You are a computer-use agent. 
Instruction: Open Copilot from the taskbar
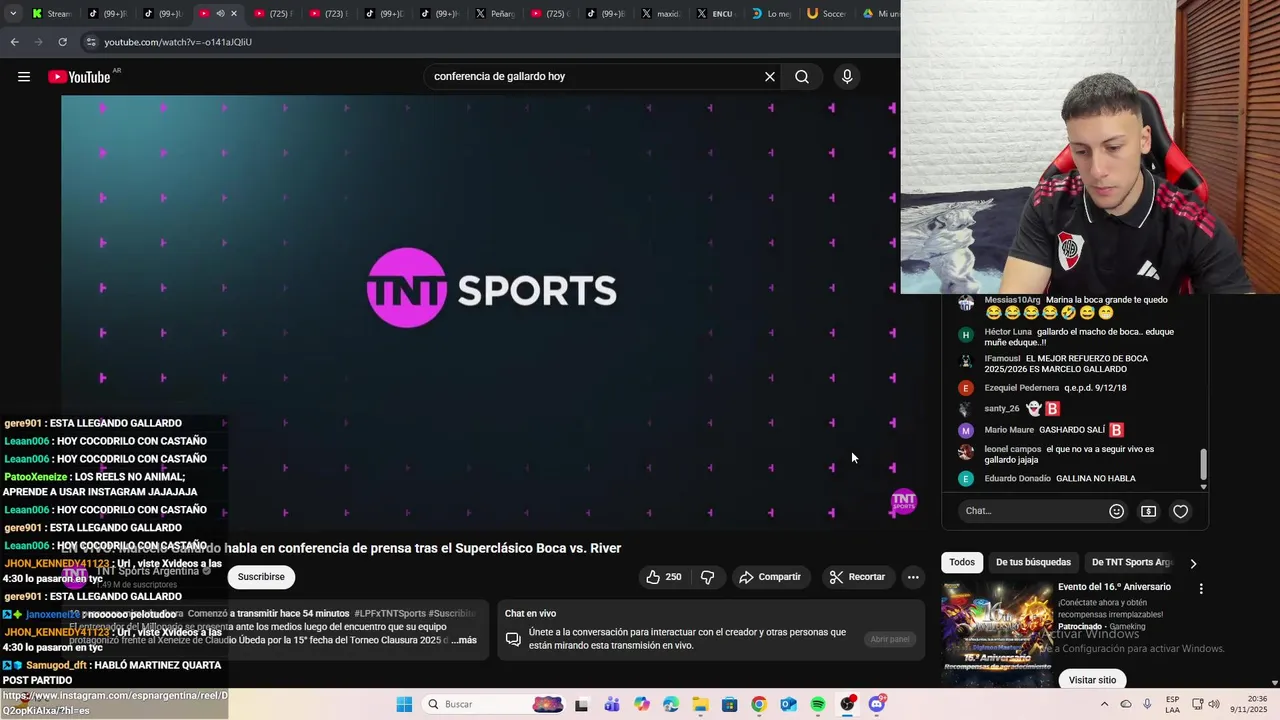tap(641, 704)
